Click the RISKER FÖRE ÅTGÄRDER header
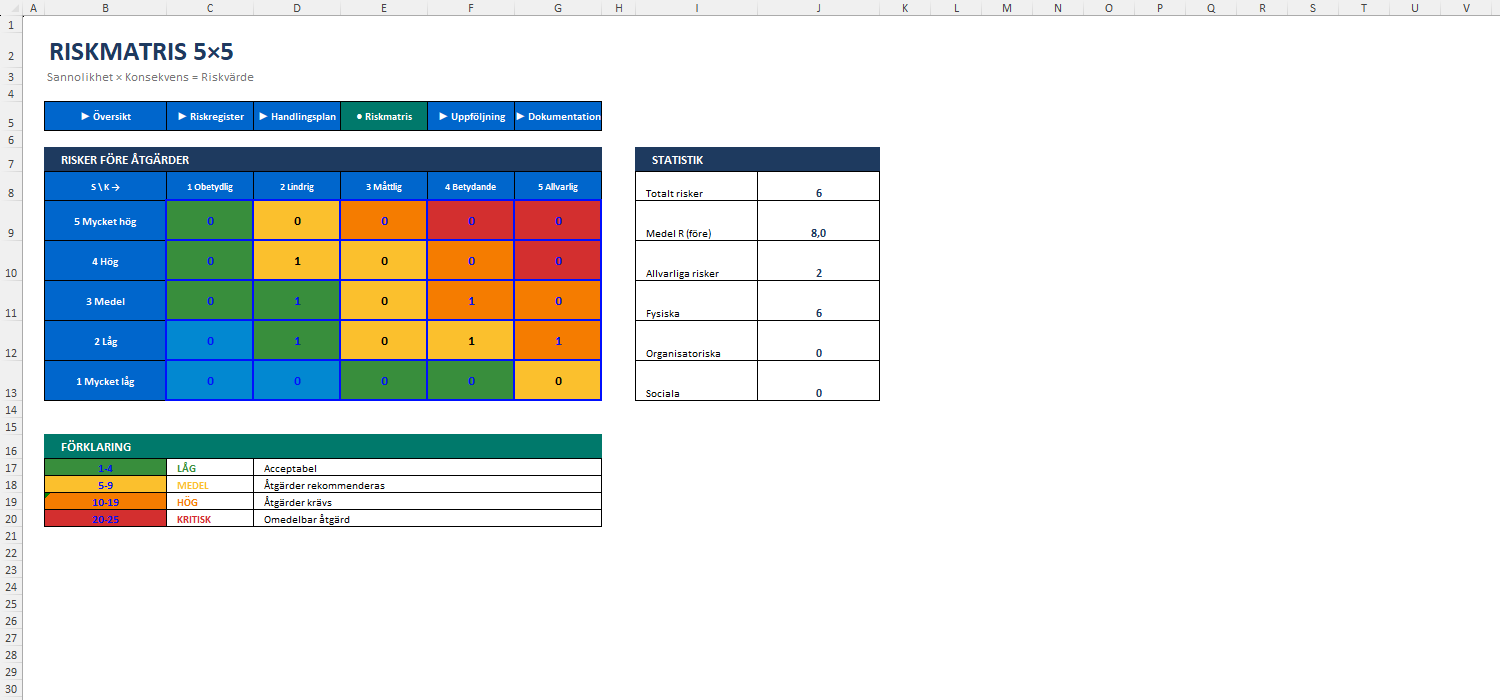The image size is (1500, 700). click(323, 160)
